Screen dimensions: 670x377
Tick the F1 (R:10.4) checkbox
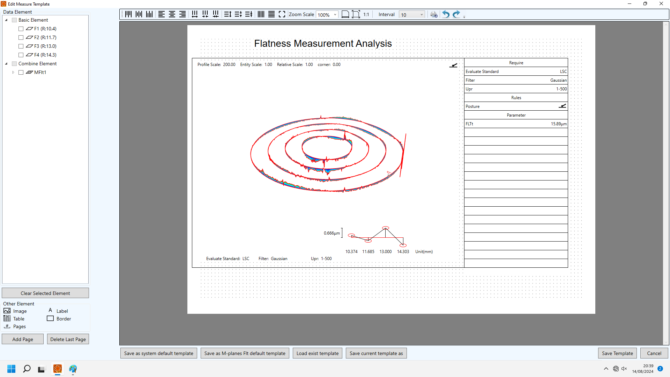pos(21,29)
